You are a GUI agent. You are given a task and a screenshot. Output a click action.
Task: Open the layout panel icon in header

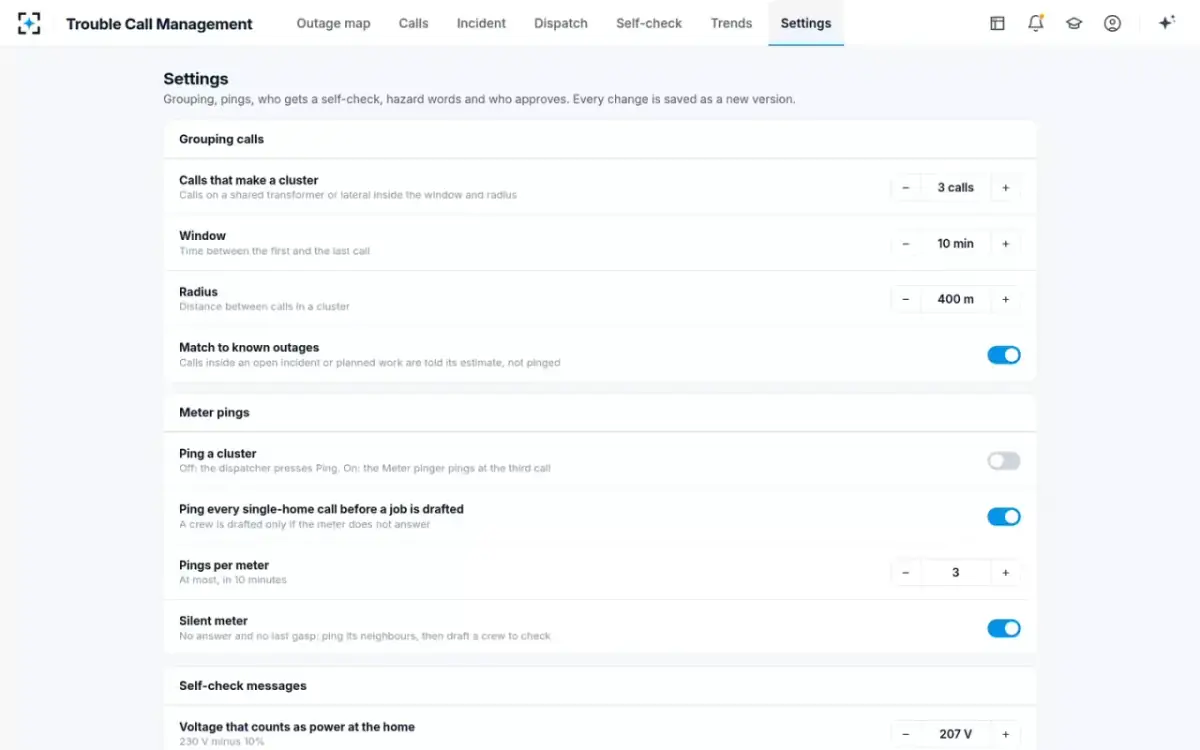tap(997, 23)
